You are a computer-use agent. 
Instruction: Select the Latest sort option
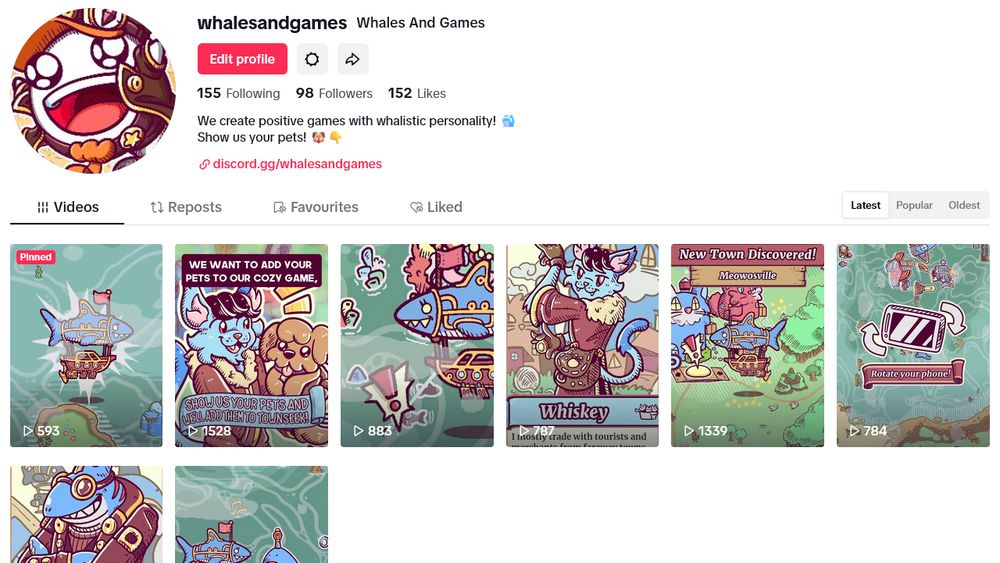click(x=865, y=205)
